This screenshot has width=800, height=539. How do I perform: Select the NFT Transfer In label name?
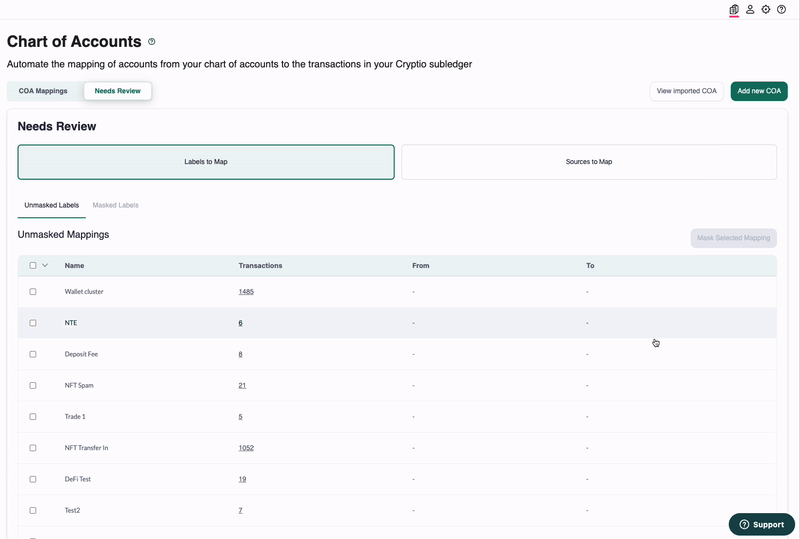coord(86,448)
